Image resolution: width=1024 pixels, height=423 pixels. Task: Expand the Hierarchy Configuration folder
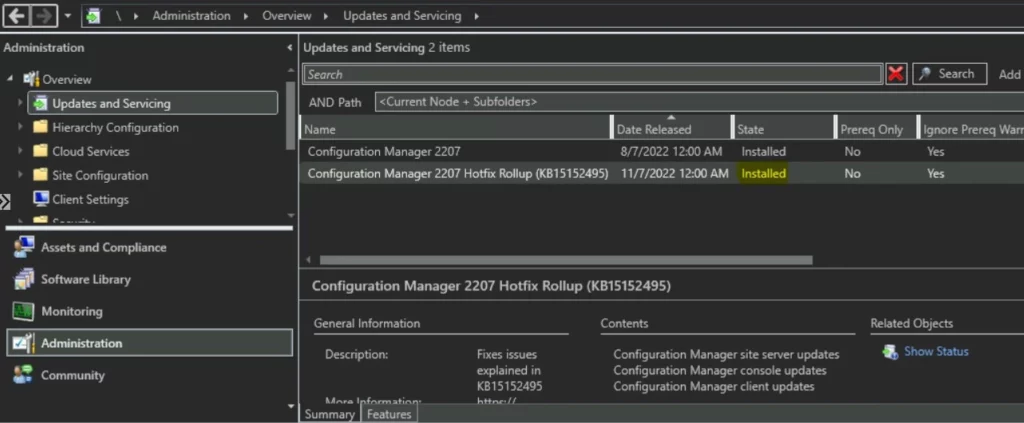pos(20,127)
